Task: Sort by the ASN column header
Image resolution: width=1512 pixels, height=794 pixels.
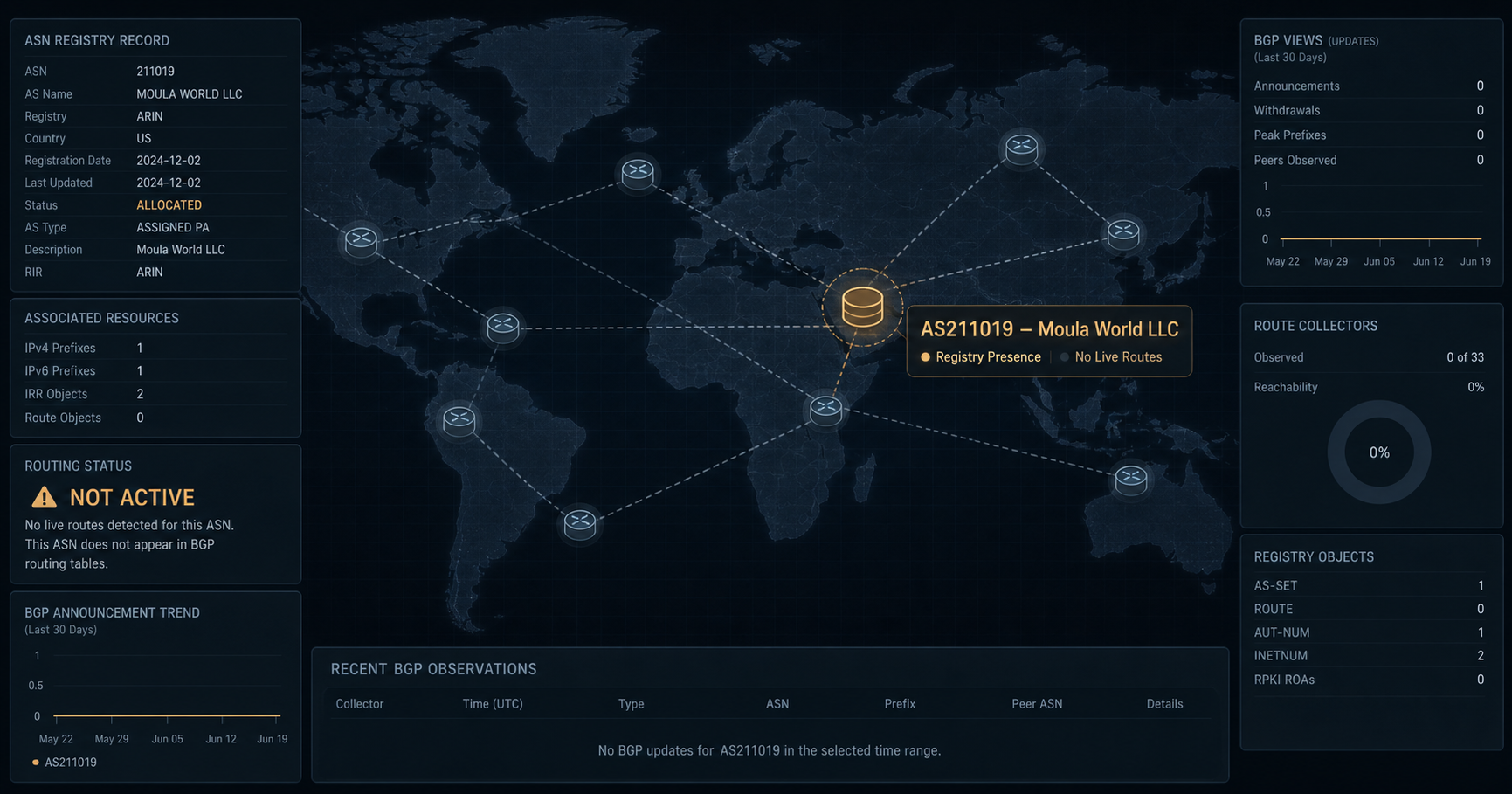Action: pos(777,704)
